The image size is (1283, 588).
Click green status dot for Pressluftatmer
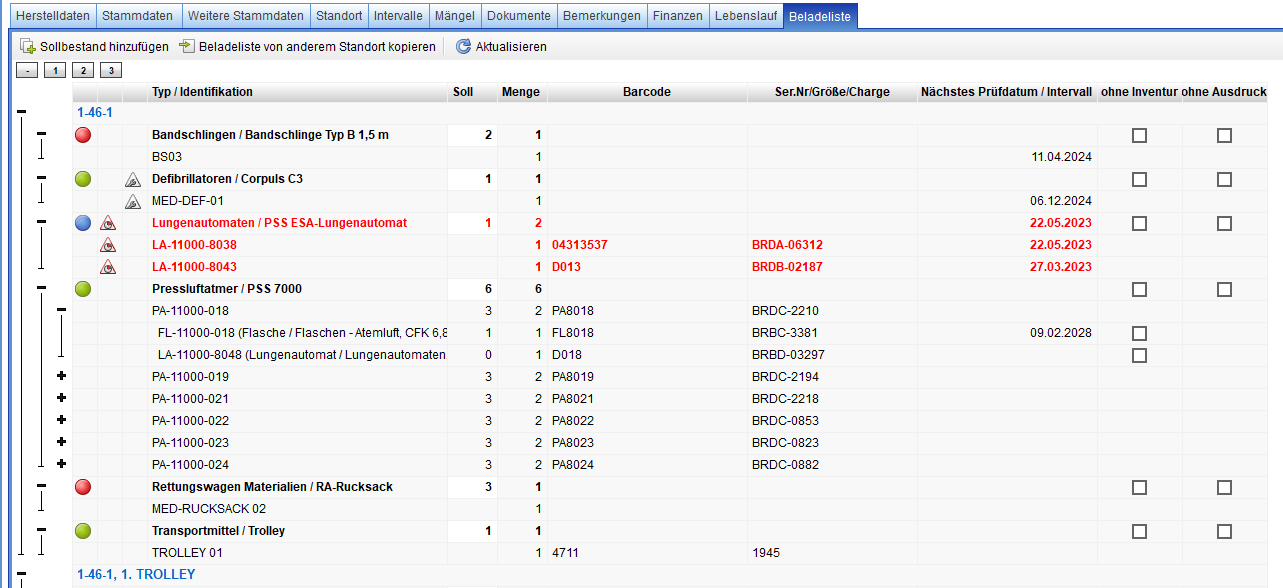(83, 289)
